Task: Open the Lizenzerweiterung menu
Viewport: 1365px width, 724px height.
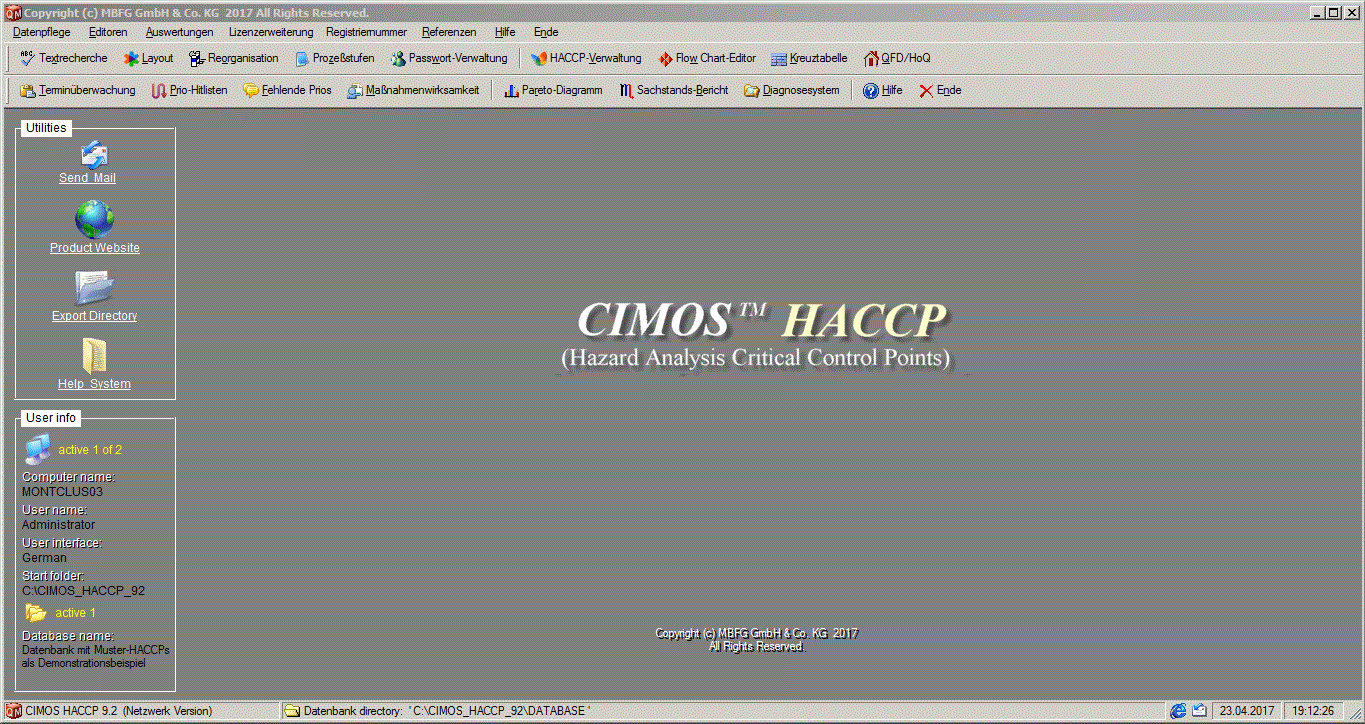Action: point(270,32)
